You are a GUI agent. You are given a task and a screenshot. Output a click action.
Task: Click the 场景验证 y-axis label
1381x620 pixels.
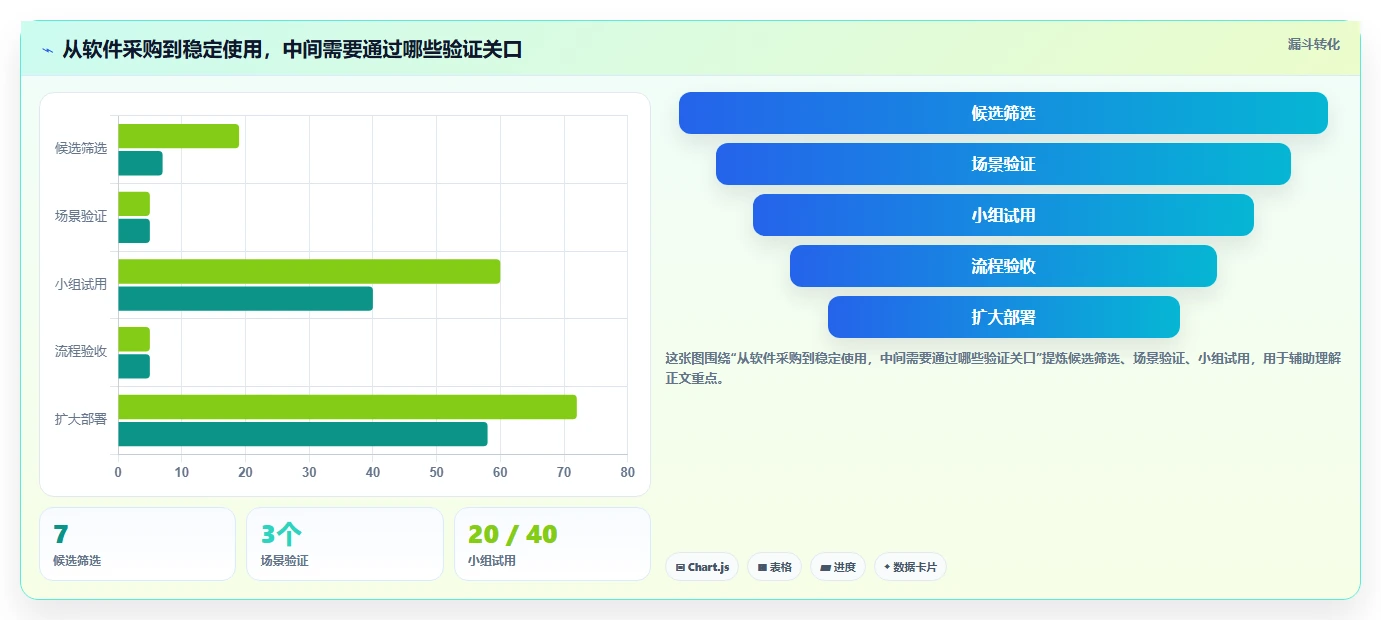81,216
